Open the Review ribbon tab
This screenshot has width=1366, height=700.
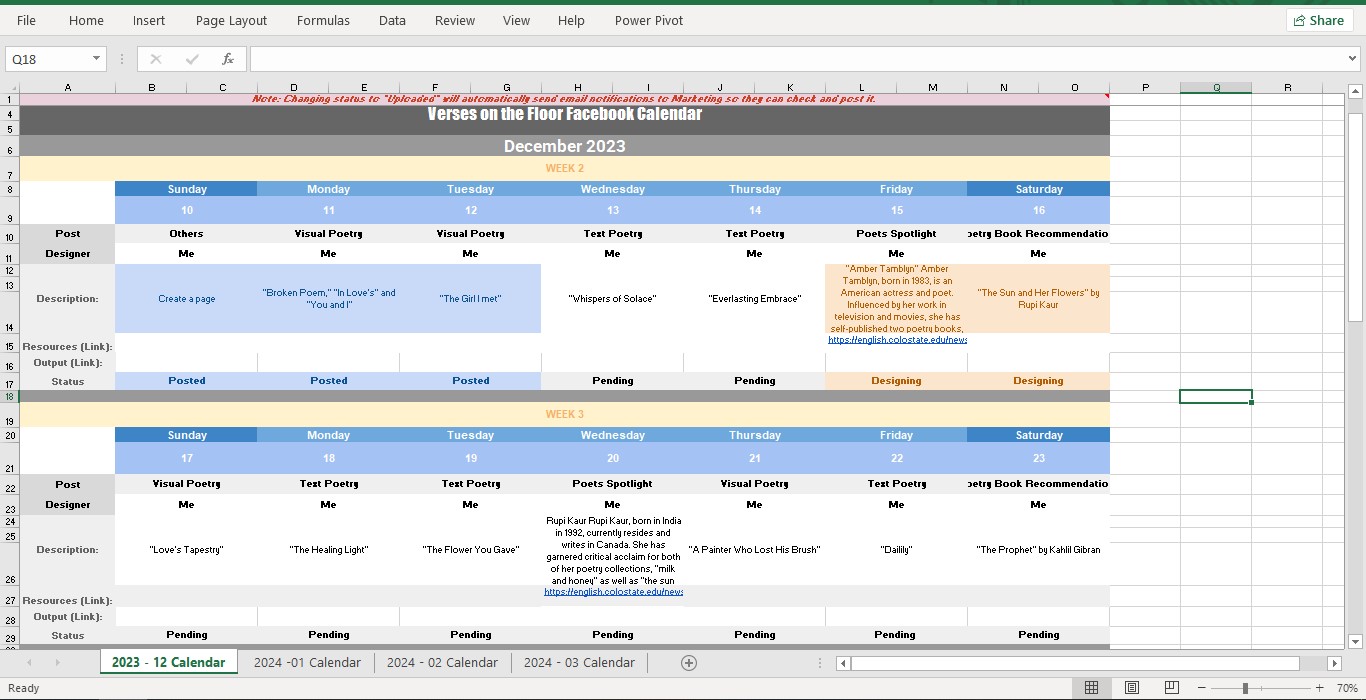pyautogui.click(x=455, y=20)
